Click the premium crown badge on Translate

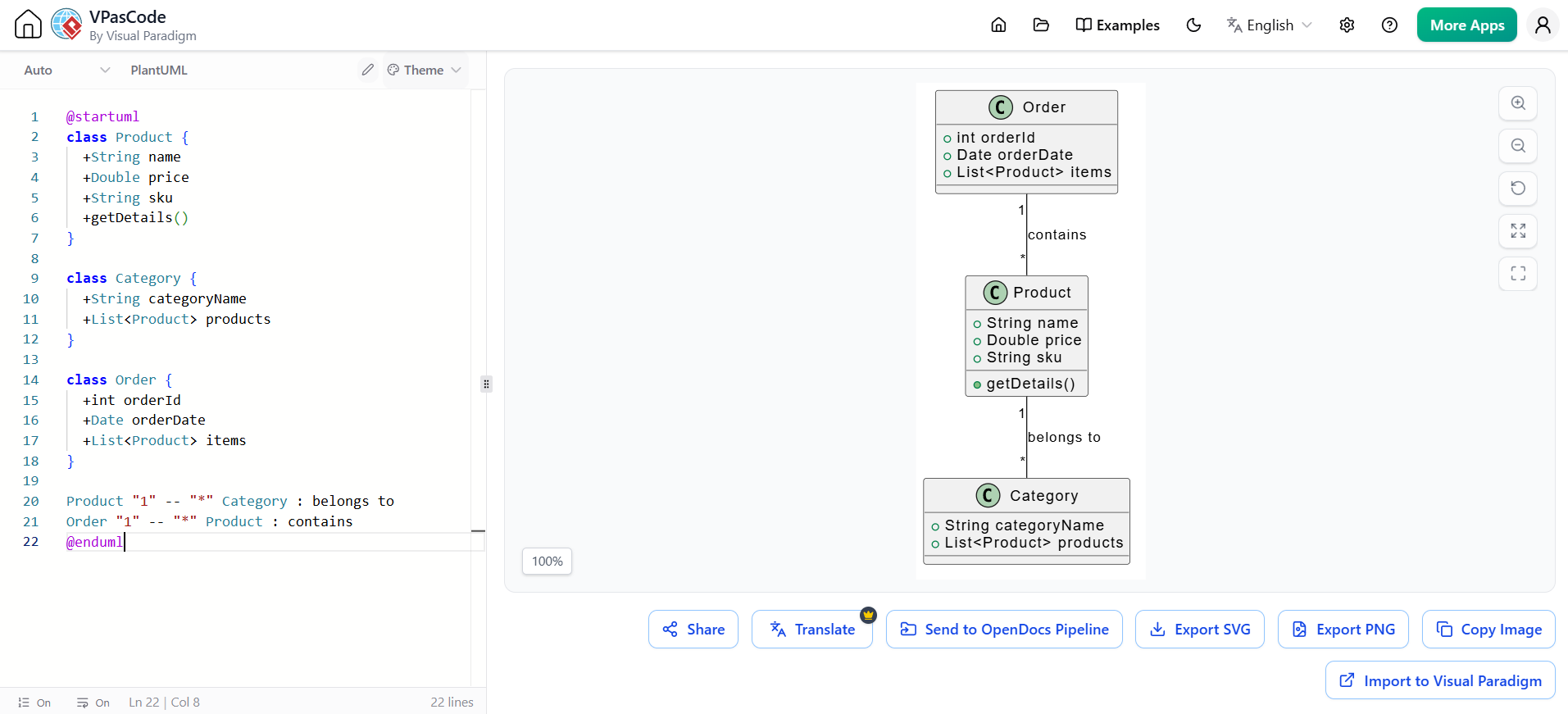tap(869, 615)
